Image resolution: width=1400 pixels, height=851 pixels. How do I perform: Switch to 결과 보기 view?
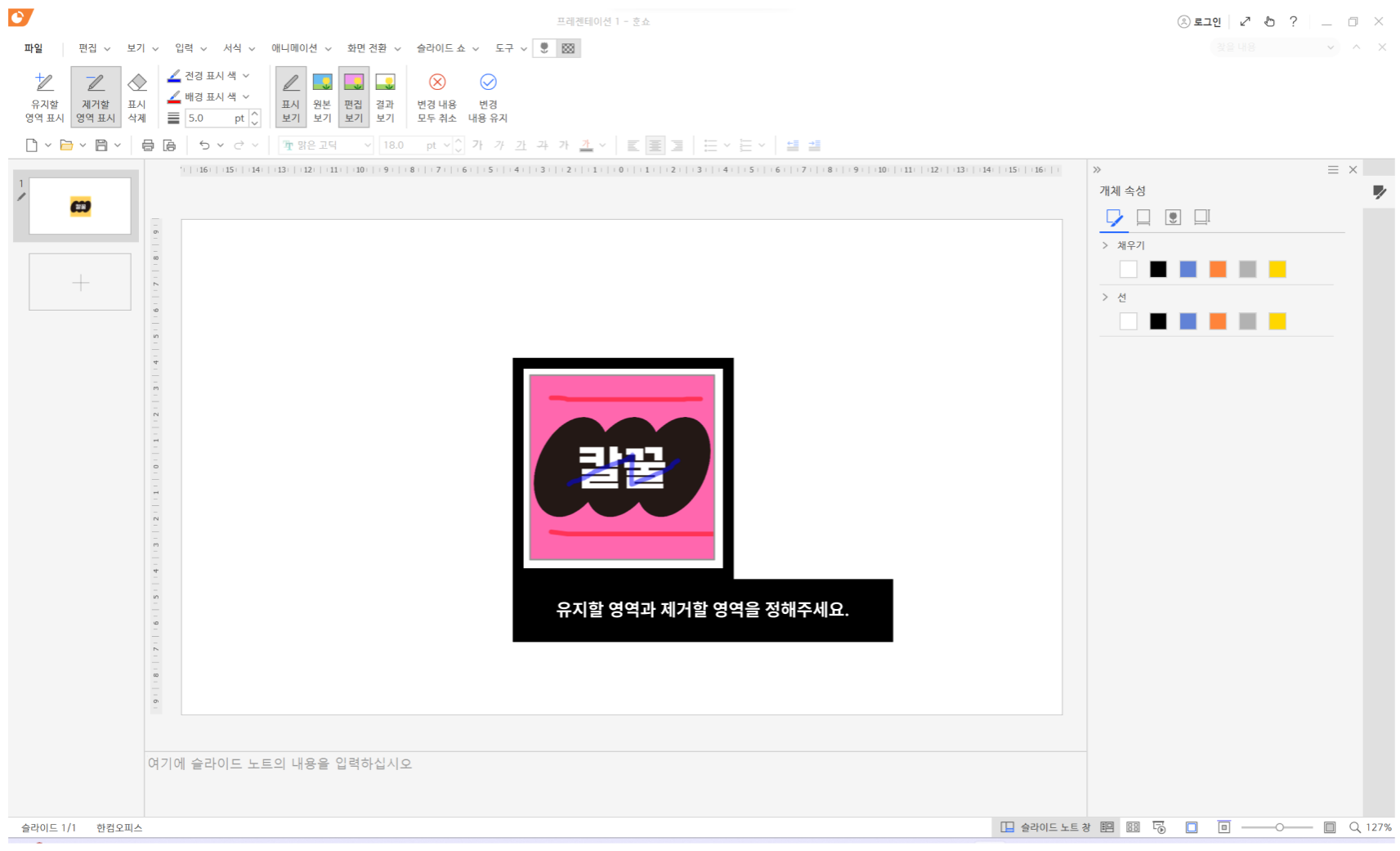coord(386,96)
